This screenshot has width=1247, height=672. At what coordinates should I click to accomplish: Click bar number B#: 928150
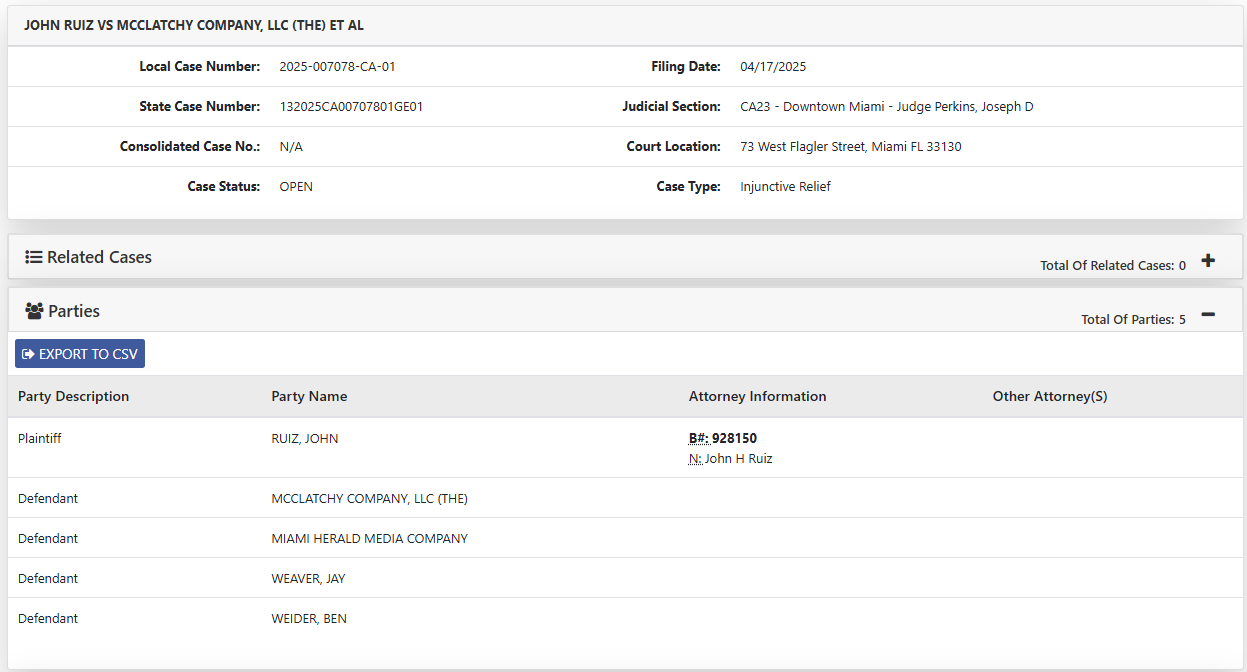(723, 438)
